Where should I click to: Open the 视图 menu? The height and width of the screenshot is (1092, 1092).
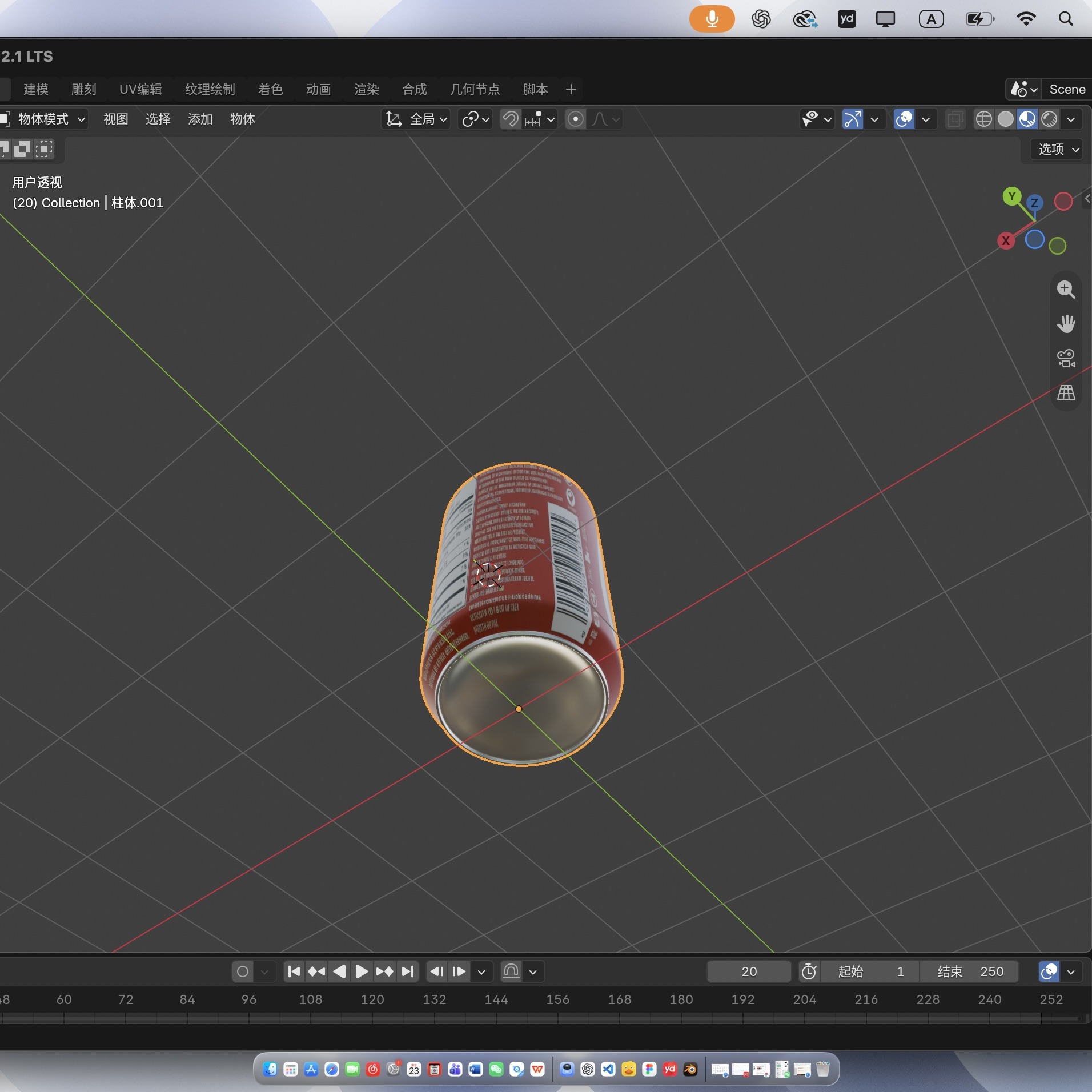[115, 119]
